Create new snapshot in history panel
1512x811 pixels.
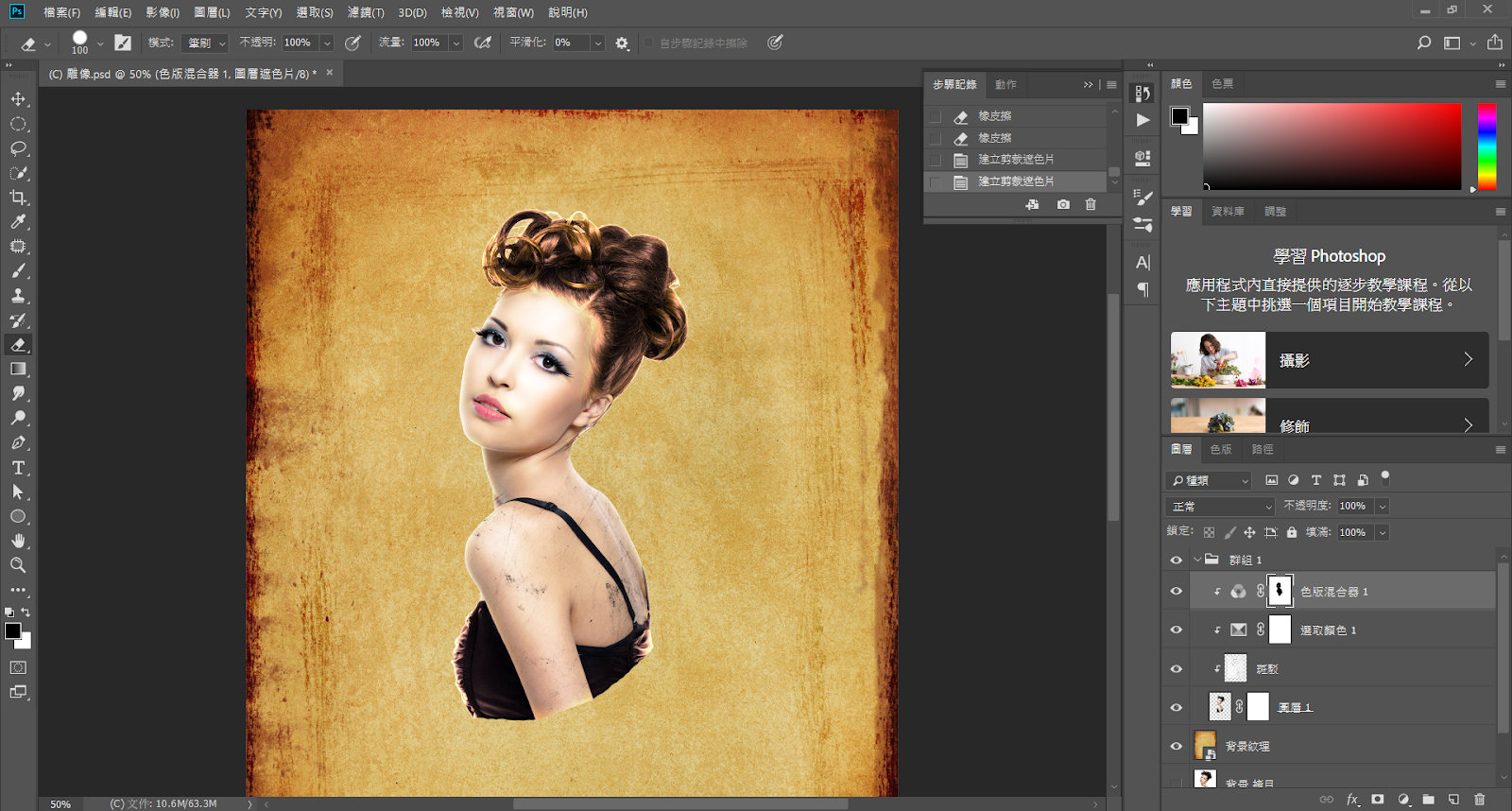coord(1063,204)
